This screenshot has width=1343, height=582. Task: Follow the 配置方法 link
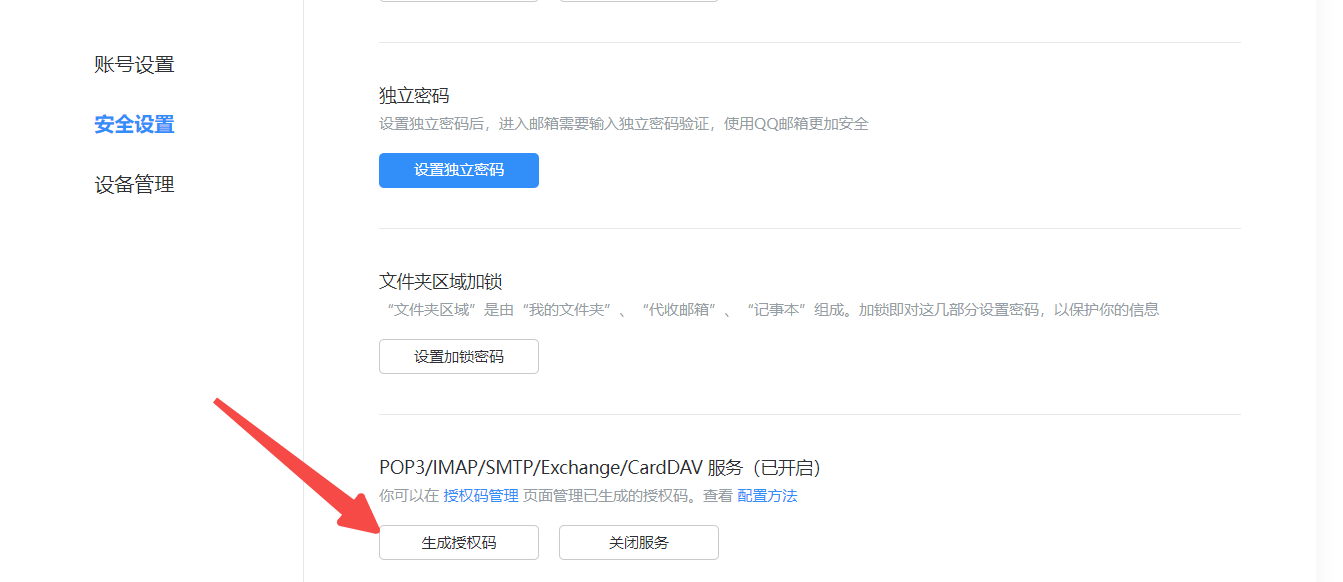pyautogui.click(x=767, y=496)
